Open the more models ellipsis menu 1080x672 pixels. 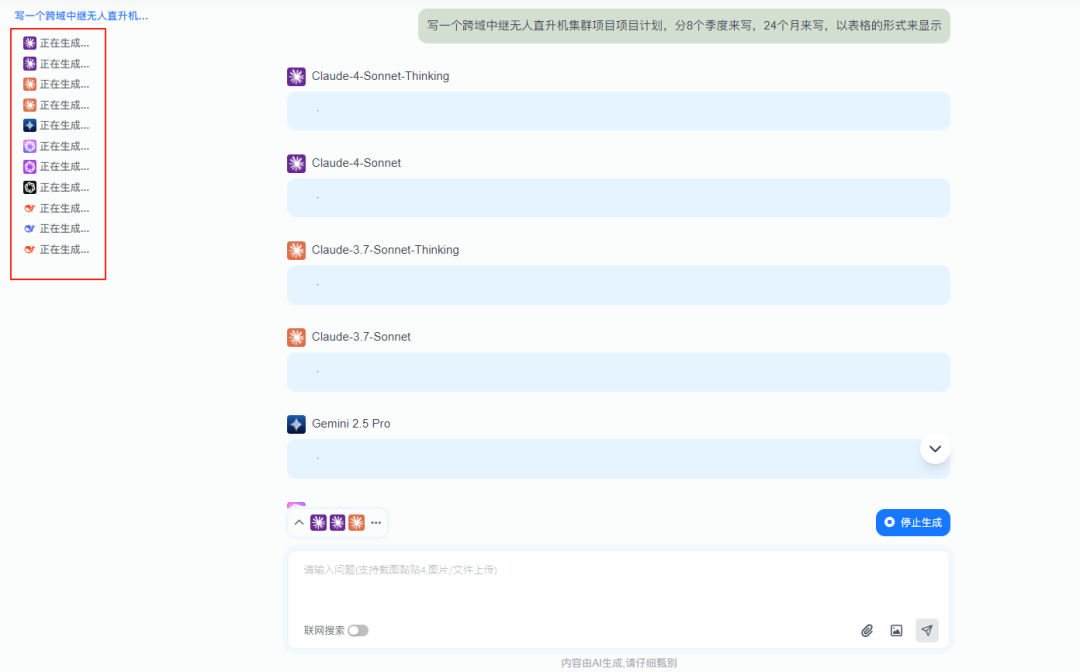coord(376,523)
